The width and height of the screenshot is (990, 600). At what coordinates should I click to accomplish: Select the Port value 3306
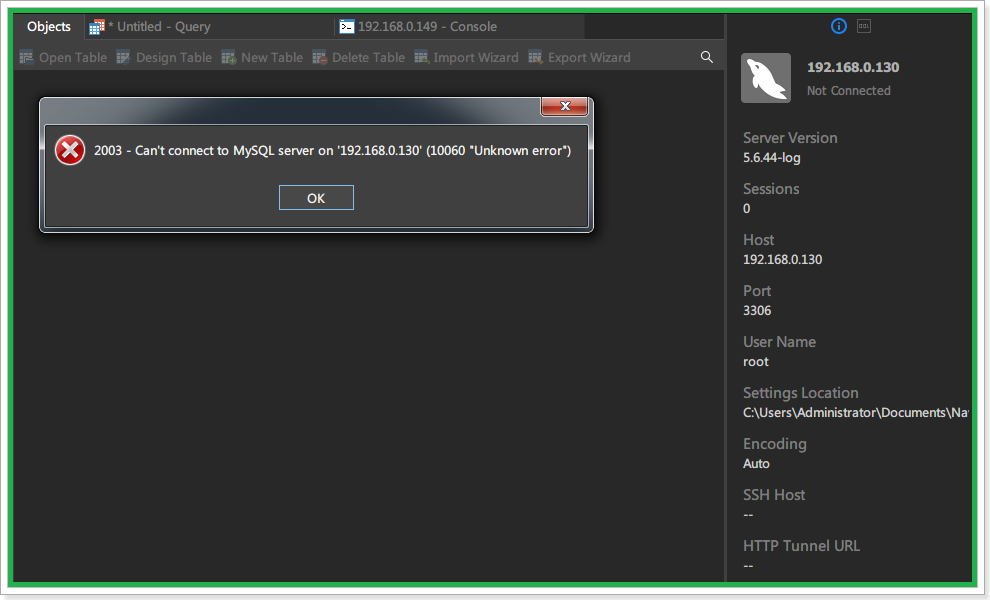[x=757, y=310]
